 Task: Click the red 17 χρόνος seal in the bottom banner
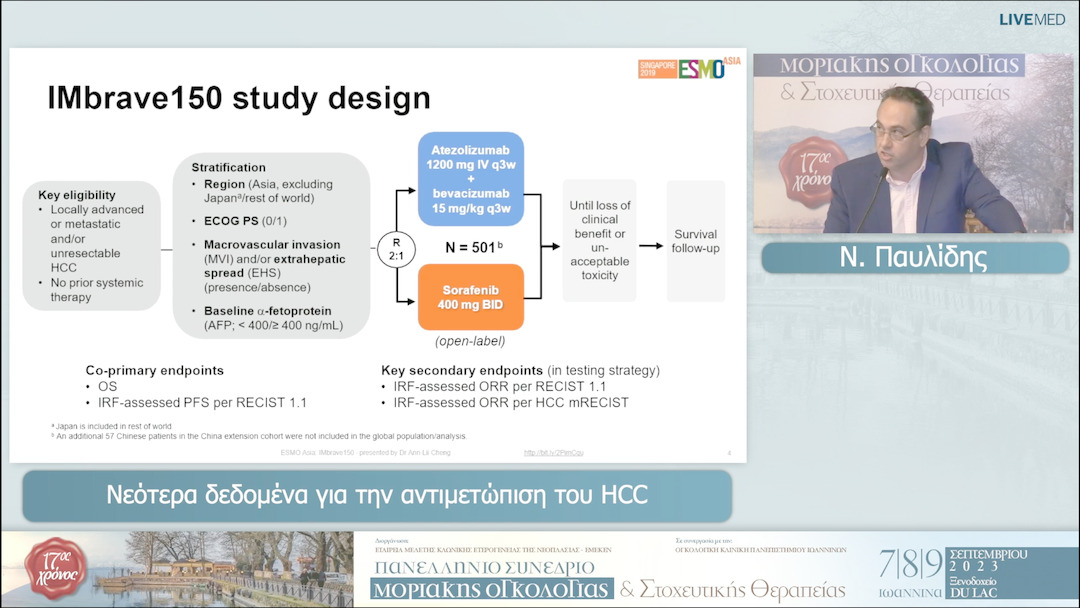pyautogui.click(x=56, y=568)
